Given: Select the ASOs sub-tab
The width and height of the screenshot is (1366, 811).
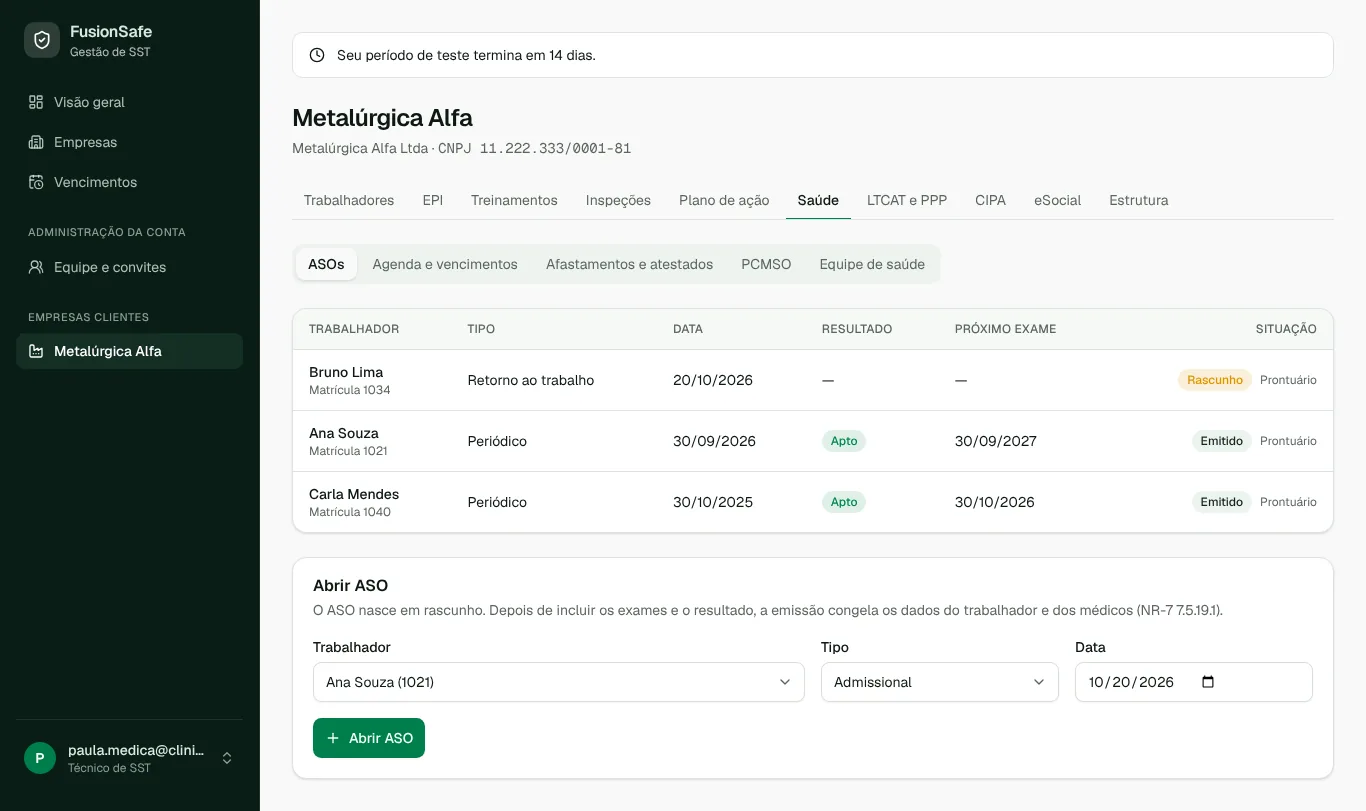Looking at the screenshot, I should pyautogui.click(x=326, y=264).
